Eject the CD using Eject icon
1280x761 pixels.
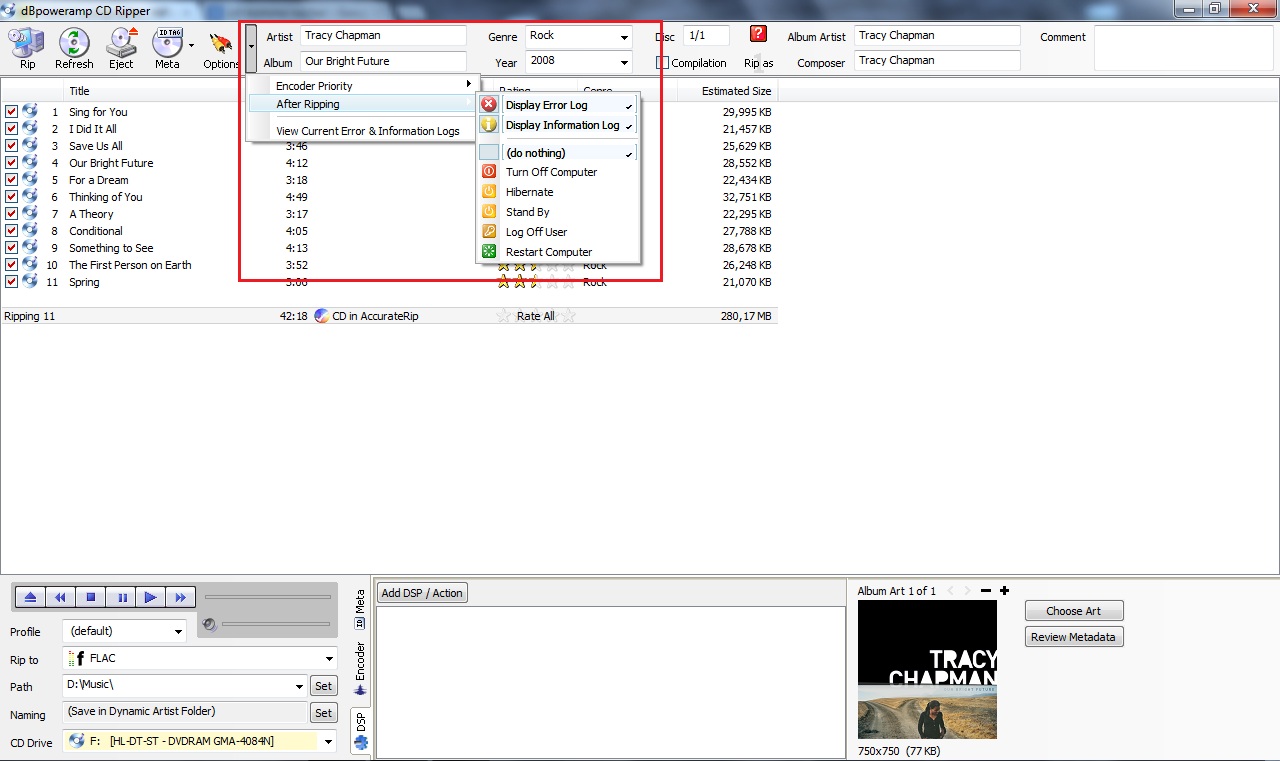[x=121, y=47]
